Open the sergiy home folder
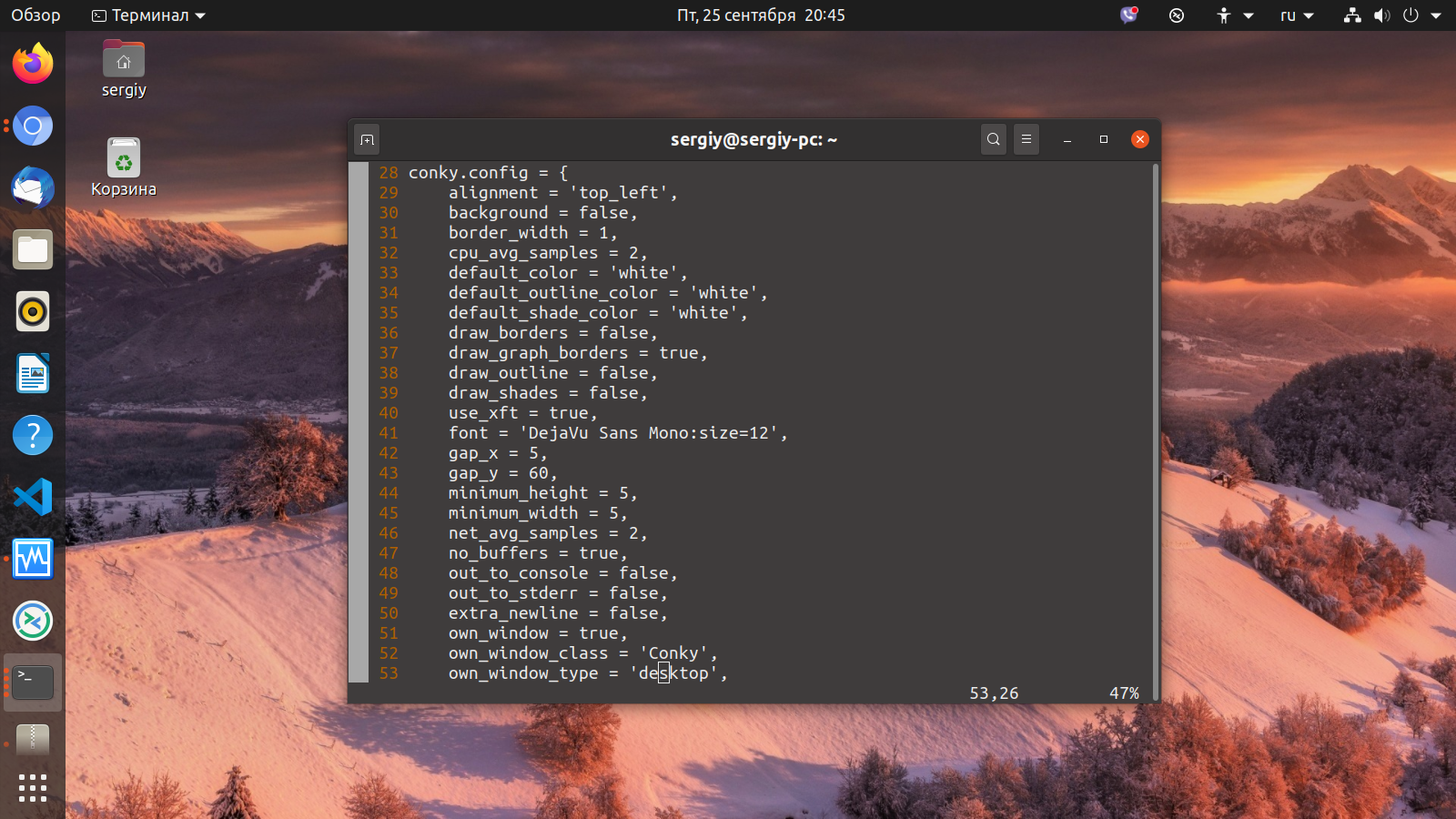 point(124,69)
